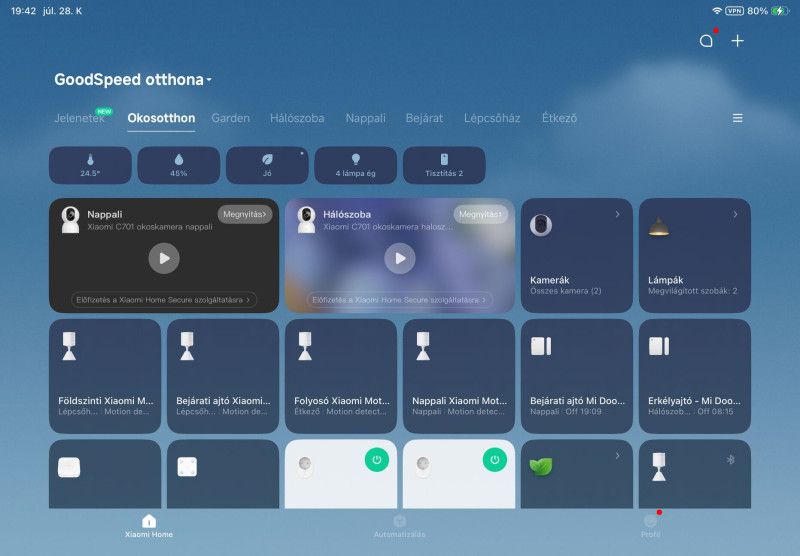Go to Automatizálás bottom tab

click(399, 526)
